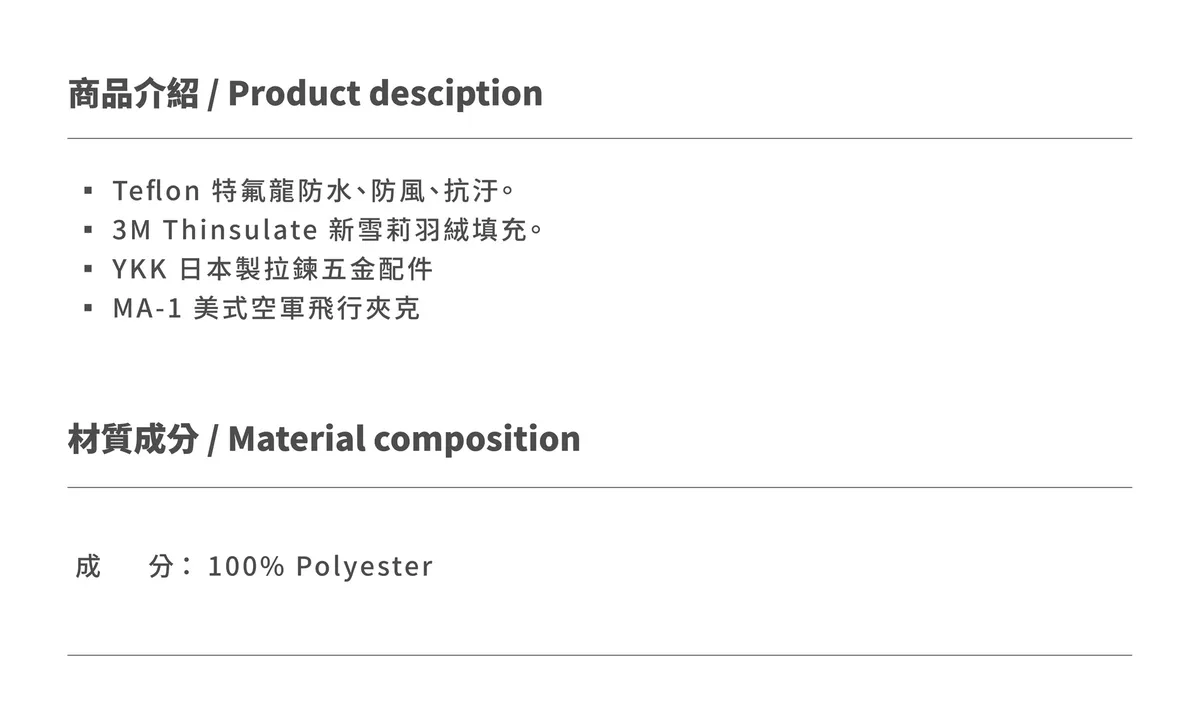
Task: Click the 商品介紹 heading text
Action: tap(133, 93)
